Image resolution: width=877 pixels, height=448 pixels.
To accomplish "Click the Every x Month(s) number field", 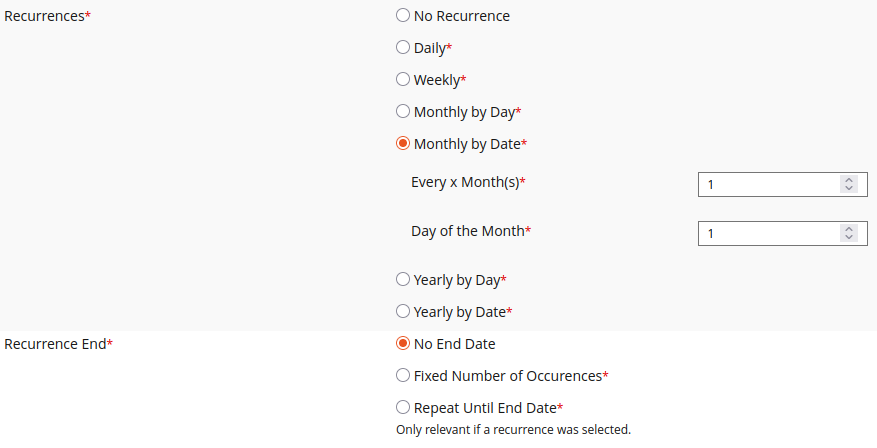I will coord(765,184).
